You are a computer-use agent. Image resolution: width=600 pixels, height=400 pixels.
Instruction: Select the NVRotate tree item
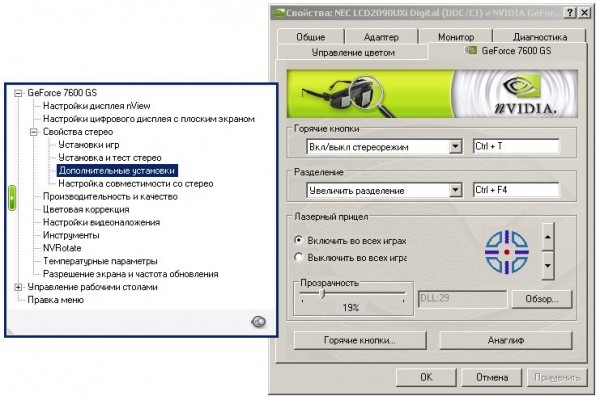(x=62, y=248)
